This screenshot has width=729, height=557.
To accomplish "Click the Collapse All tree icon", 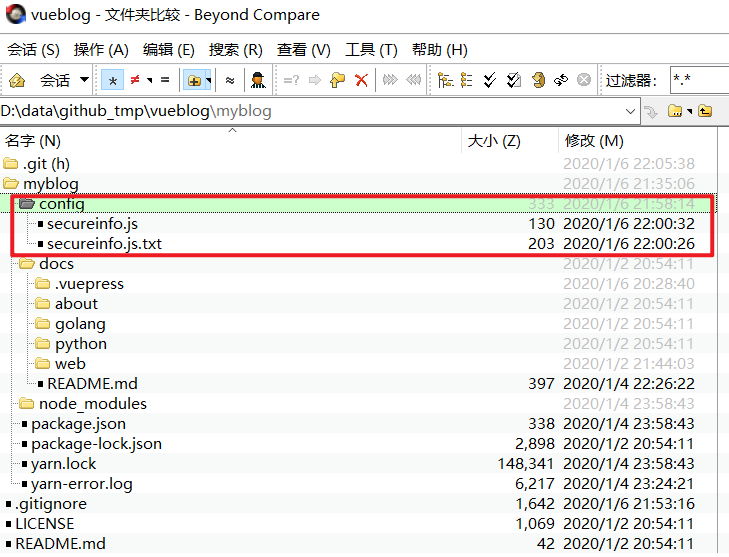I will point(466,80).
